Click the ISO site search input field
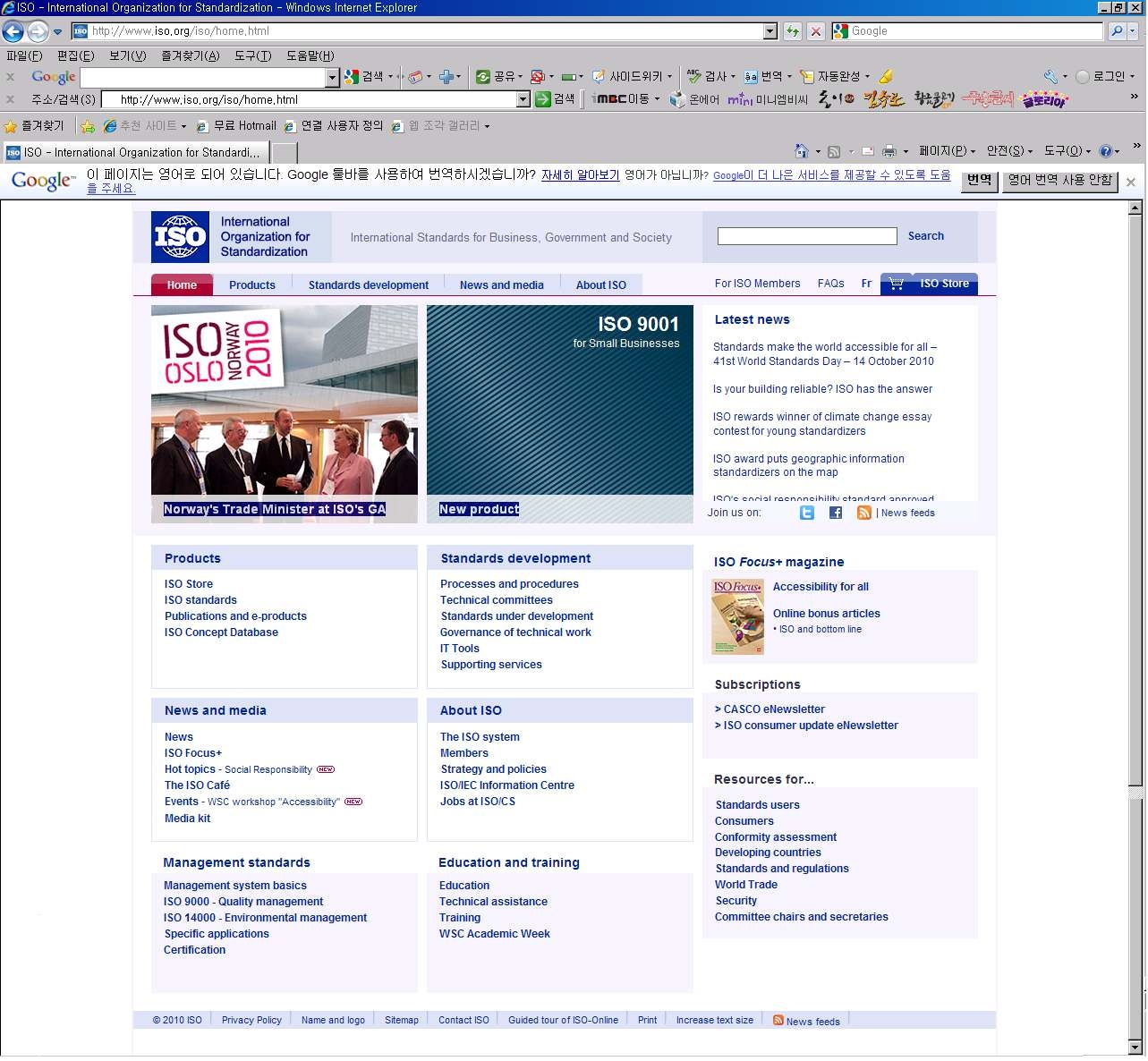Viewport: 1148px width, 1061px height. click(x=807, y=236)
